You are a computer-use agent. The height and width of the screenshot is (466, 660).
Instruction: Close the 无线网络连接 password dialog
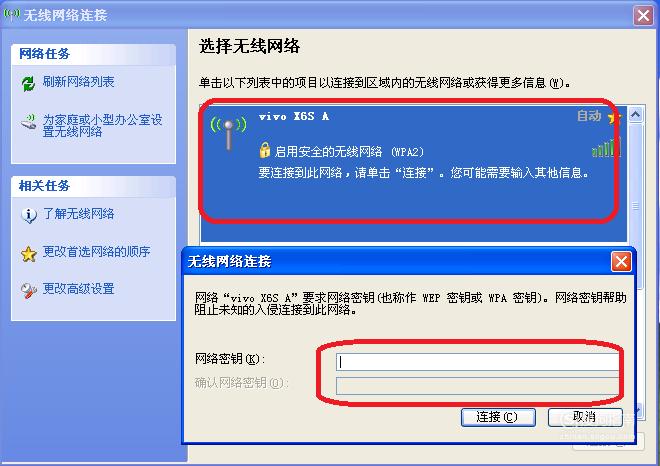621,262
